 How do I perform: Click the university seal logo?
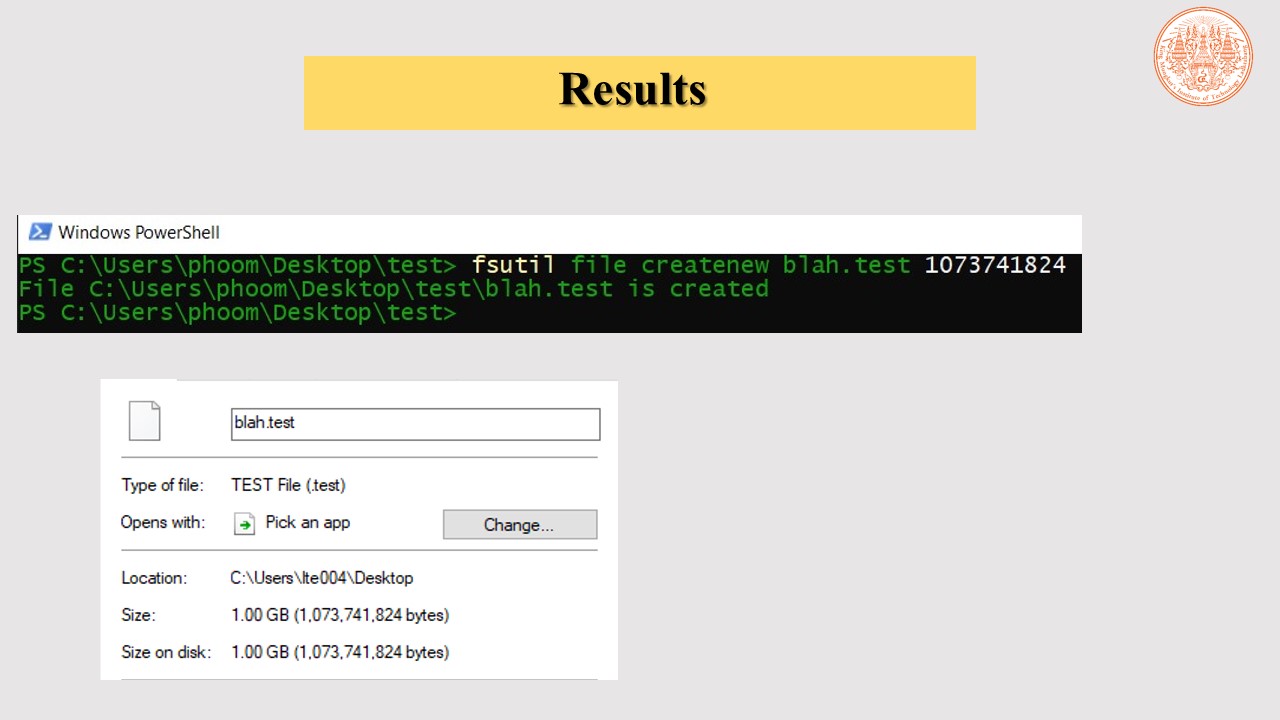click(x=1202, y=56)
